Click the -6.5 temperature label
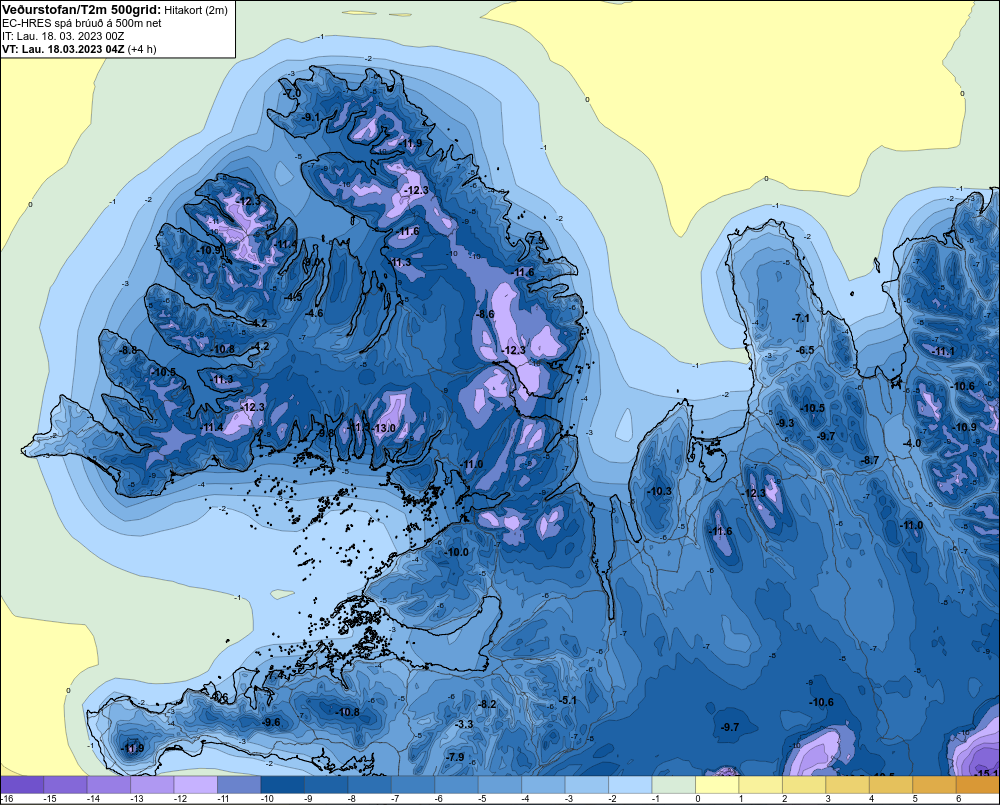This screenshot has width=1000, height=805. 805,350
